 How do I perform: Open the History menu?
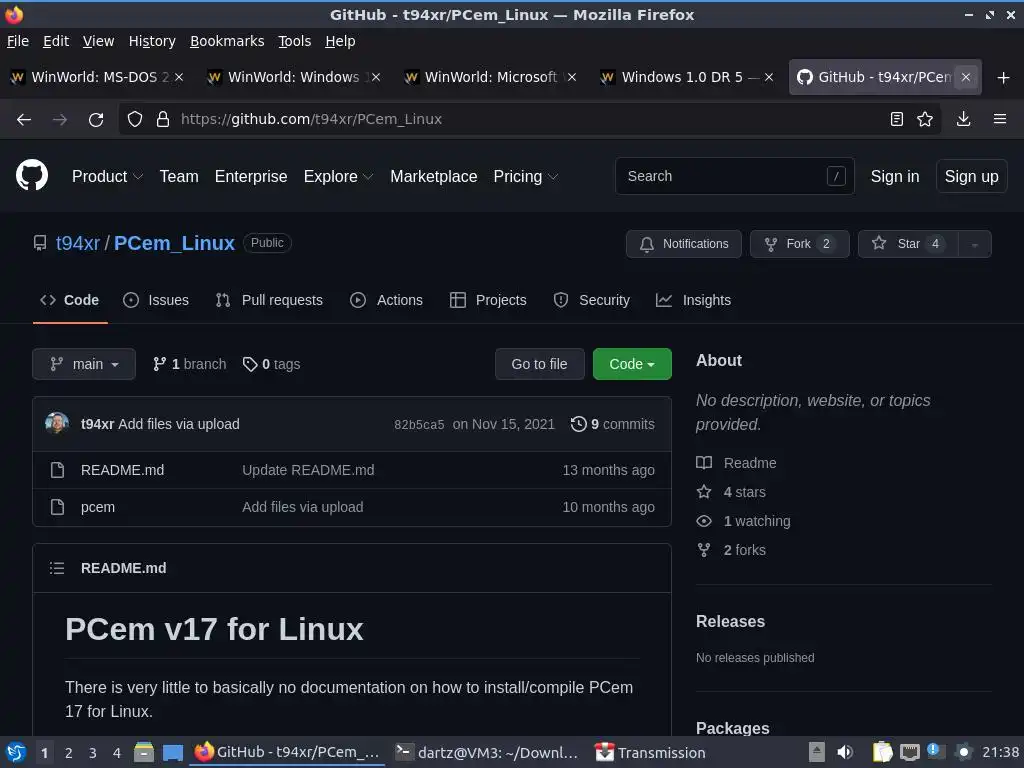(152, 41)
